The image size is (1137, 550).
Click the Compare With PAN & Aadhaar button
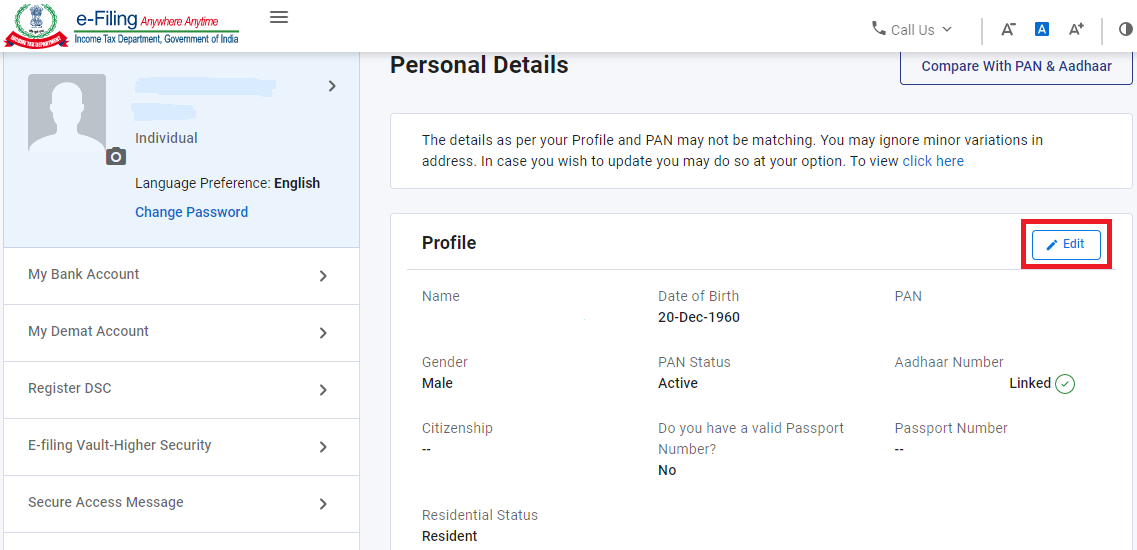[x=1016, y=67]
